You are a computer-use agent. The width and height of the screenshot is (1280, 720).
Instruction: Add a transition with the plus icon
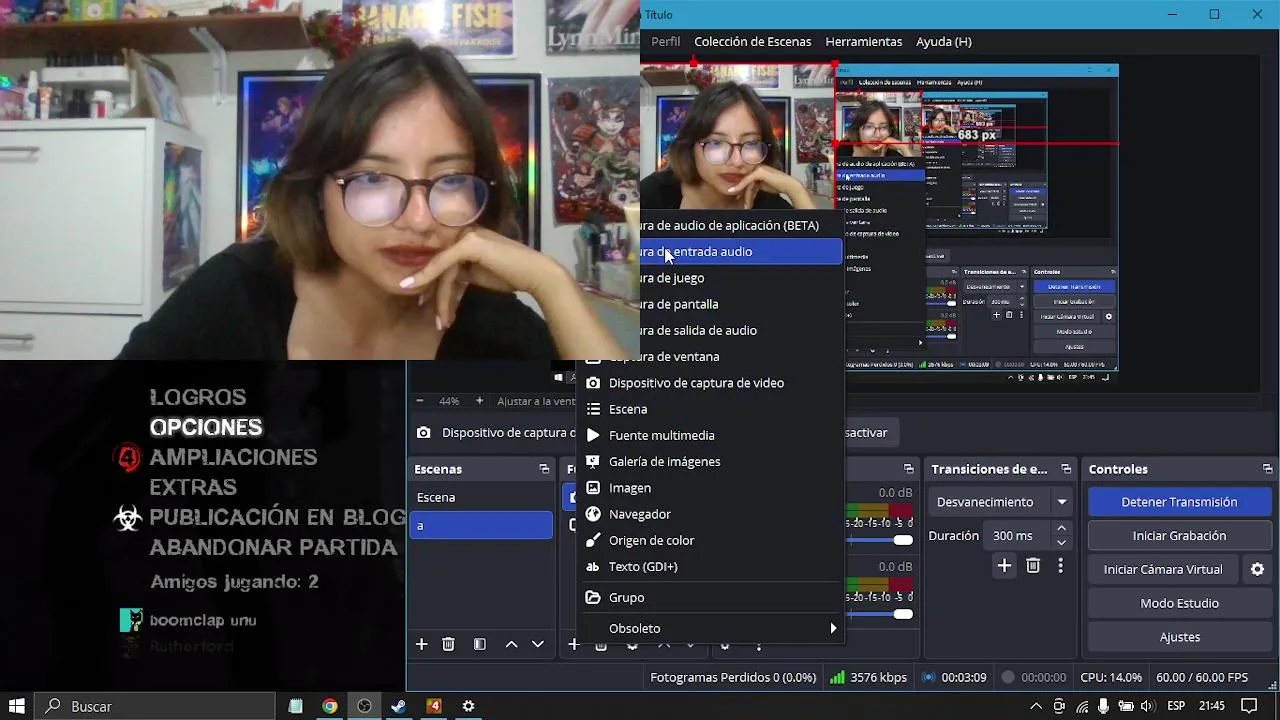pyautogui.click(x=1004, y=566)
